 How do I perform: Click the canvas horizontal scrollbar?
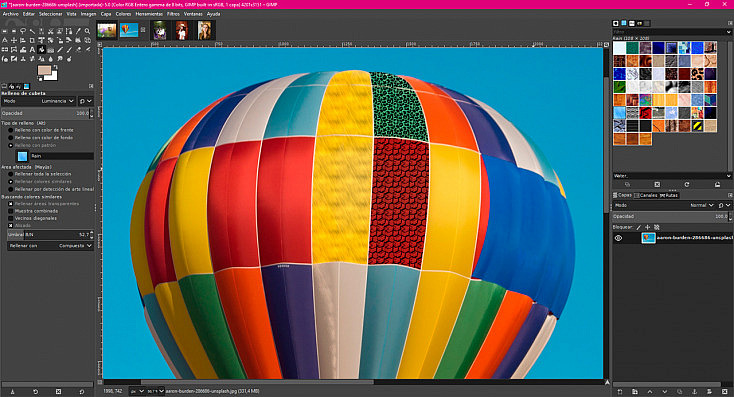(257, 382)
